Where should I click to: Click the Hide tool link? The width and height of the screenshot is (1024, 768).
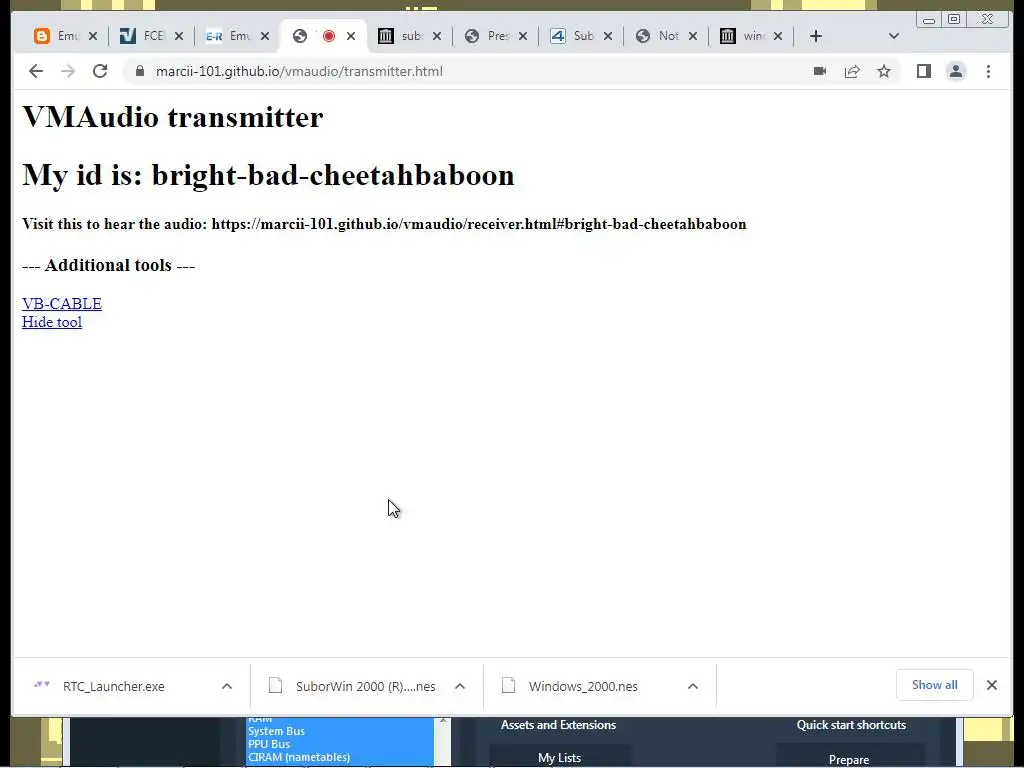(52, 322)
